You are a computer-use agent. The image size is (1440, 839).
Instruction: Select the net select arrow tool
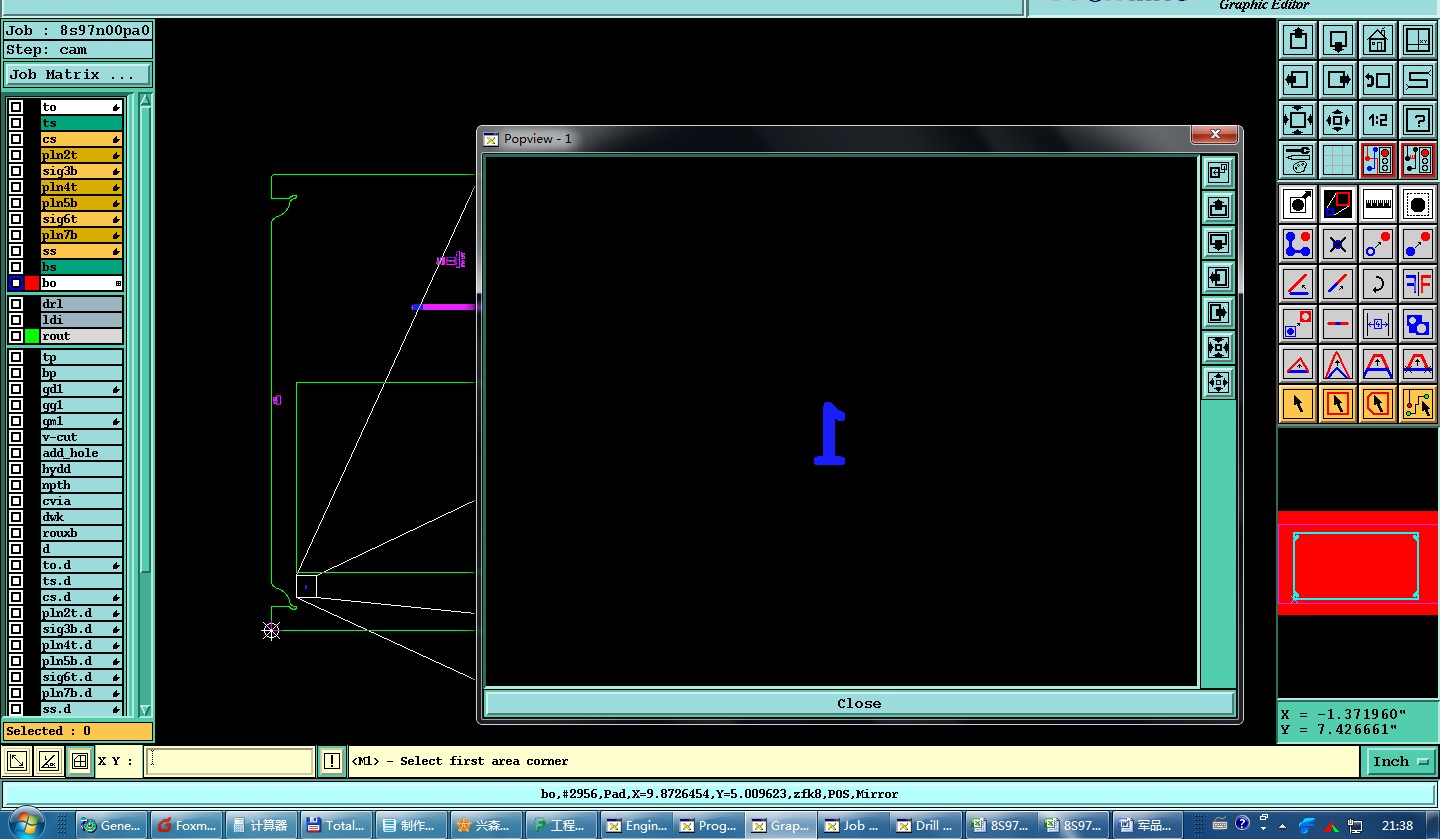pos(1418,404)
